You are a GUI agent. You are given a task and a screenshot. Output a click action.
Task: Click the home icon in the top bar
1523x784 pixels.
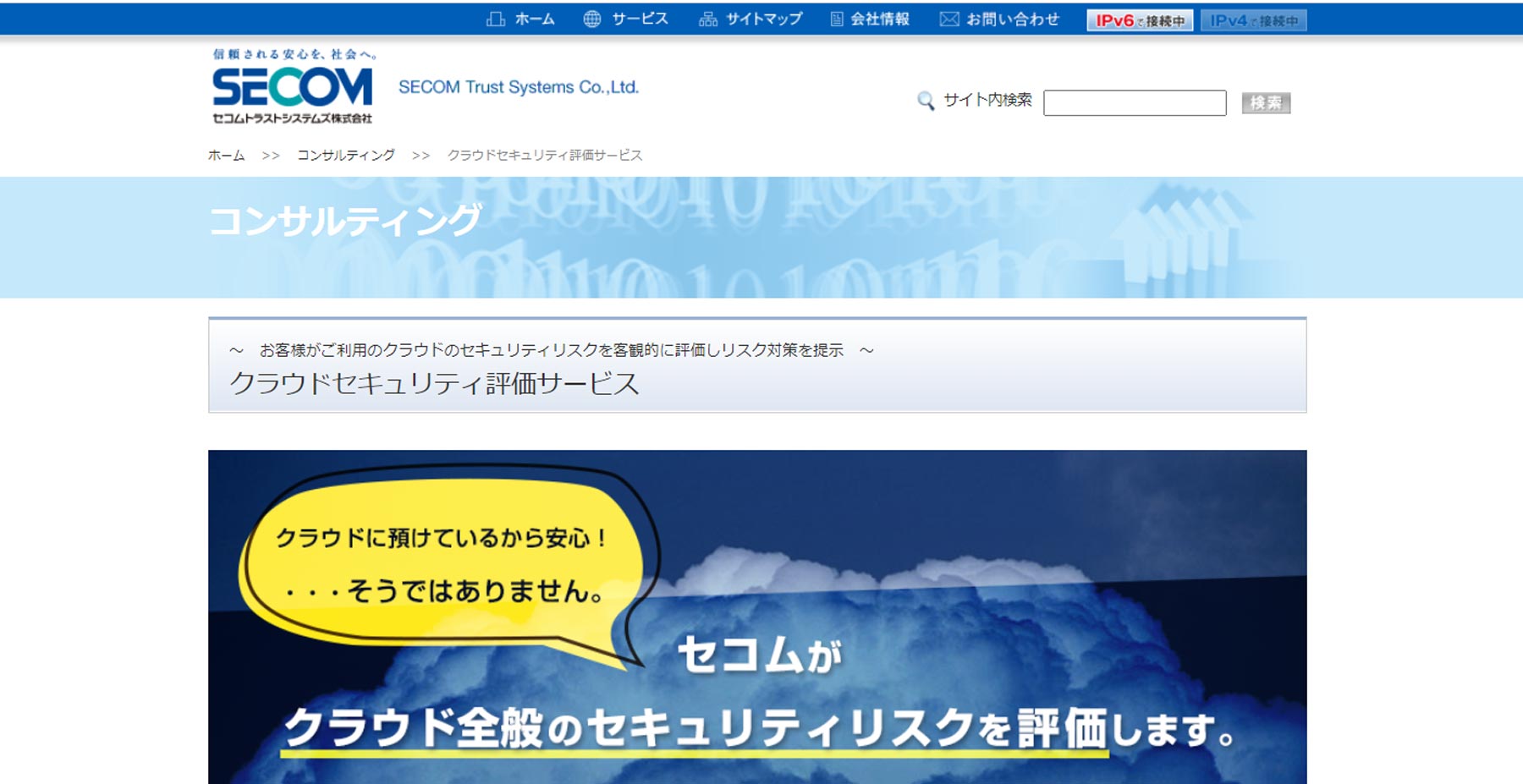click(496, 19)
